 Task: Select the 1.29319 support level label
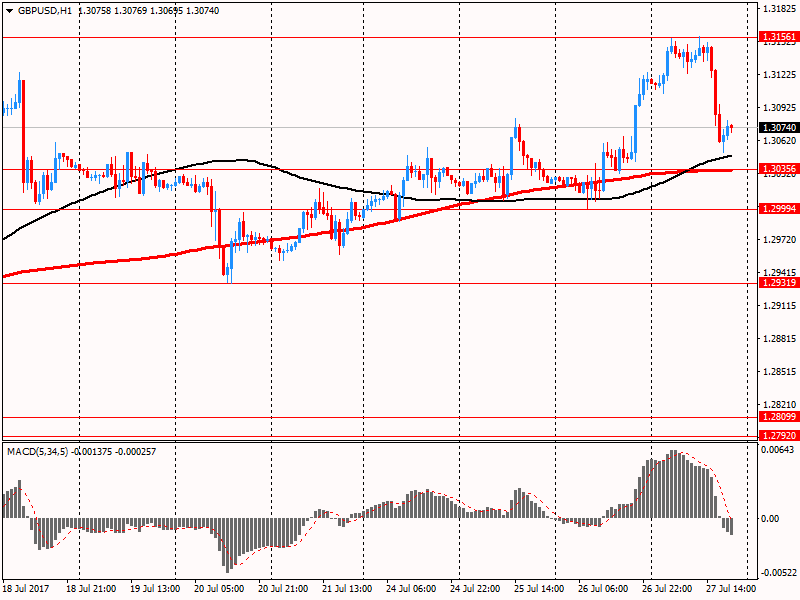pos(779,283)
